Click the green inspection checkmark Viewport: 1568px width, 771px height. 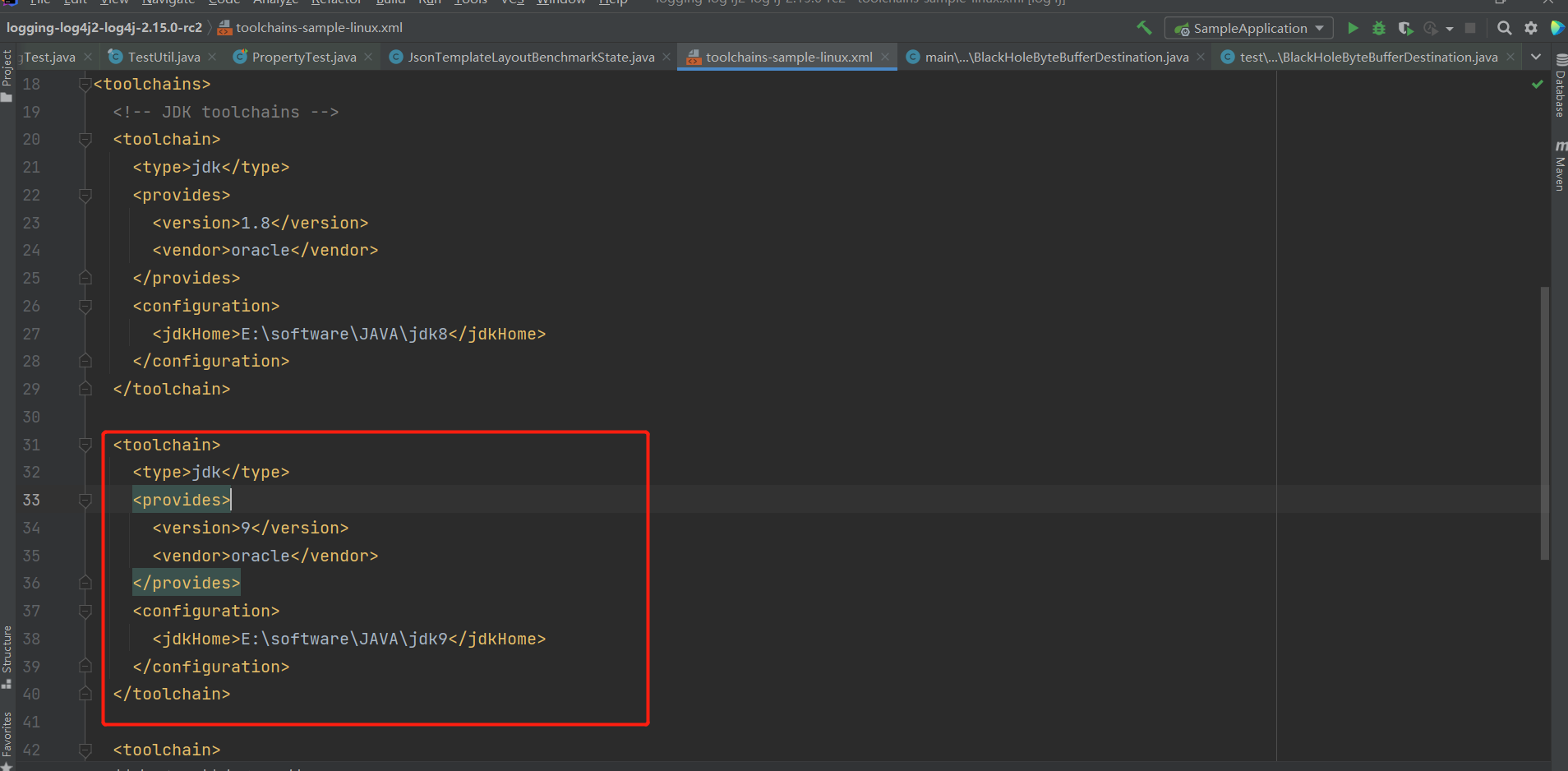[x=1537, y=84]
